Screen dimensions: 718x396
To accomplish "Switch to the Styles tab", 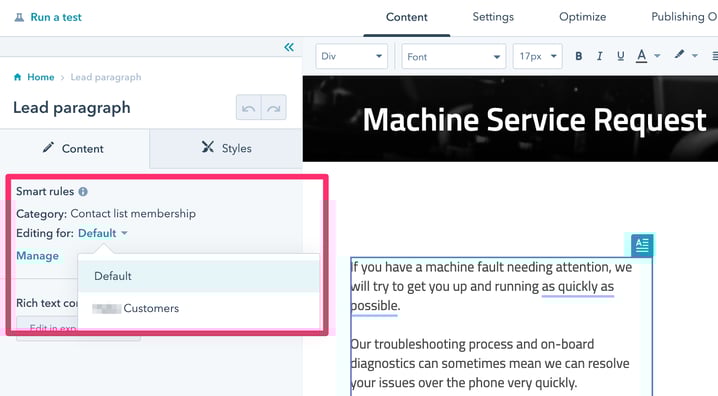I will click(x=226, y=148).
